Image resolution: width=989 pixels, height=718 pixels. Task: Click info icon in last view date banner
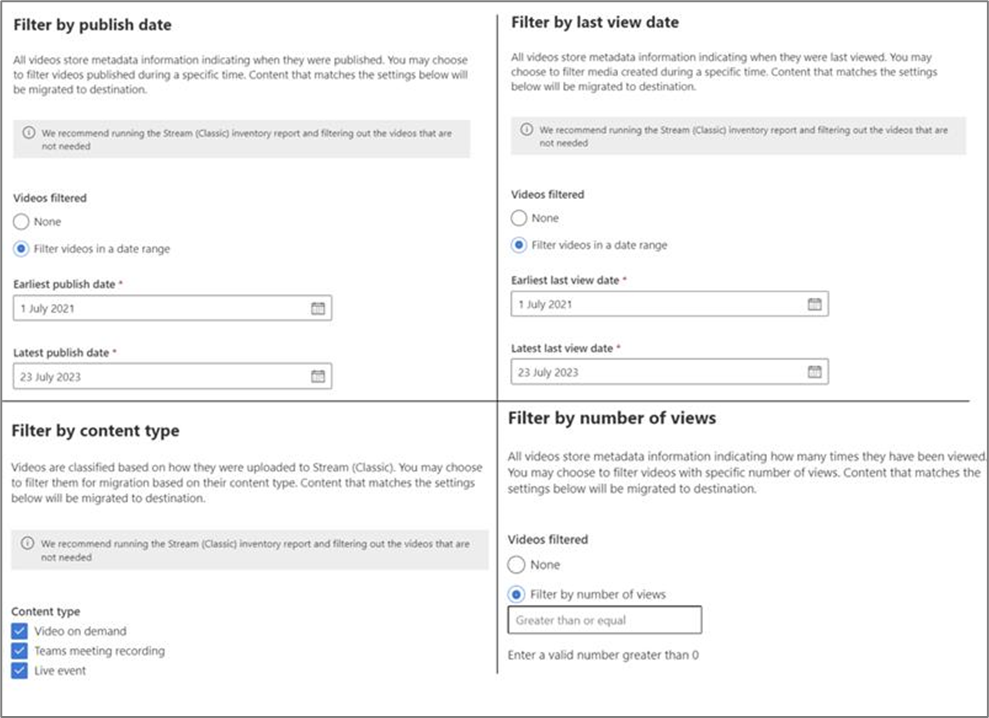point(526,131)
